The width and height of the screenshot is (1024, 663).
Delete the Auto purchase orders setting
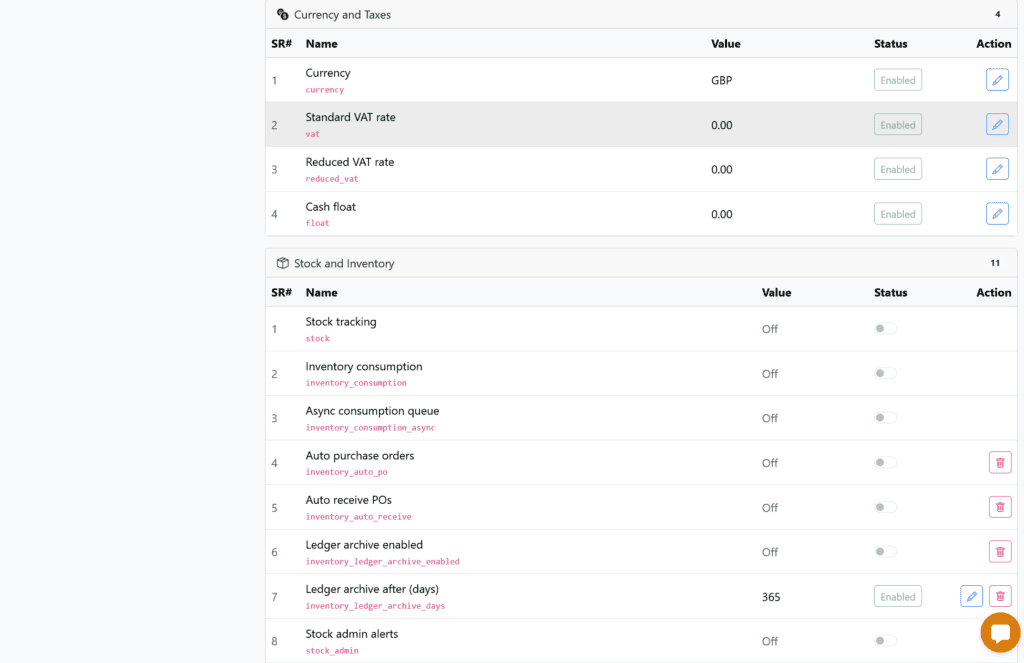click(1000, 462)
